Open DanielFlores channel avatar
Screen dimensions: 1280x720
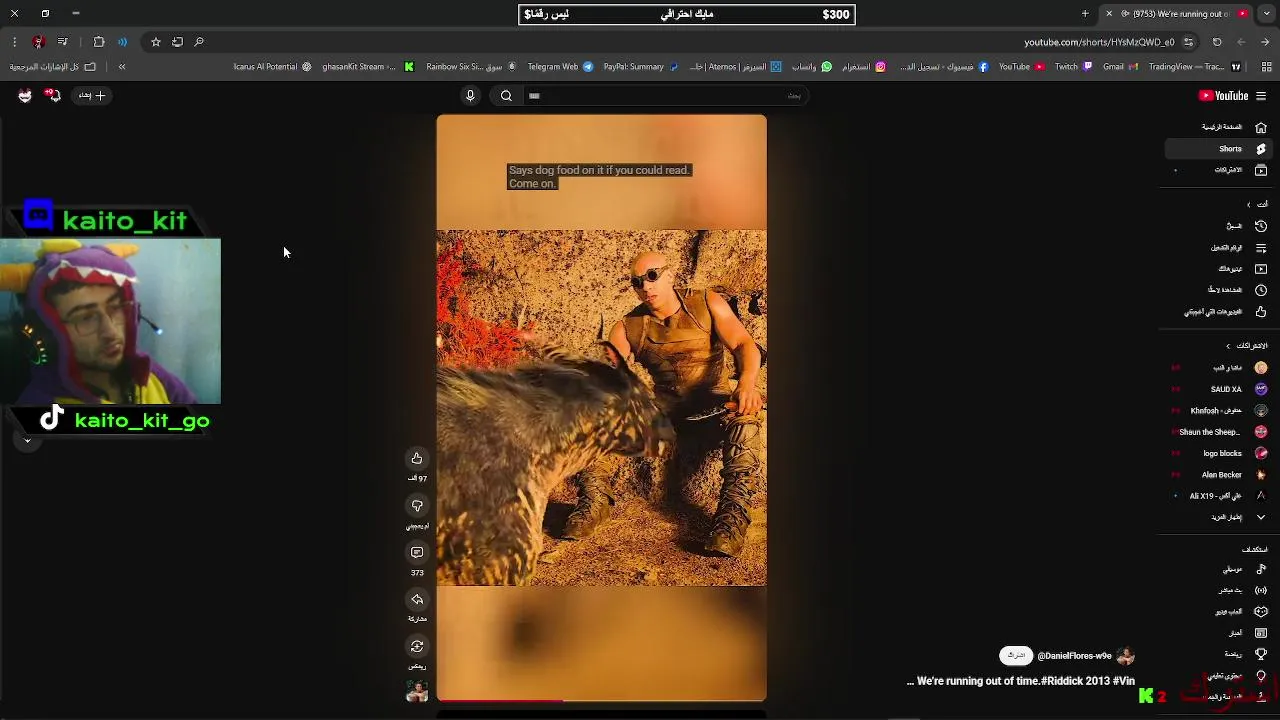coord(1126,656)
